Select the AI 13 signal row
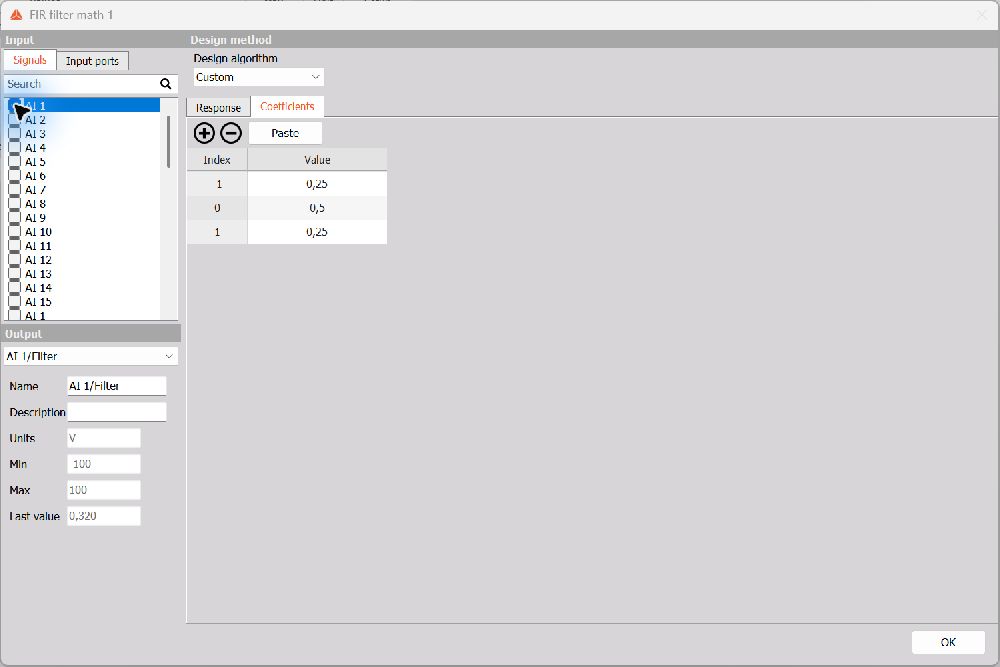 (x=83, y=274)
